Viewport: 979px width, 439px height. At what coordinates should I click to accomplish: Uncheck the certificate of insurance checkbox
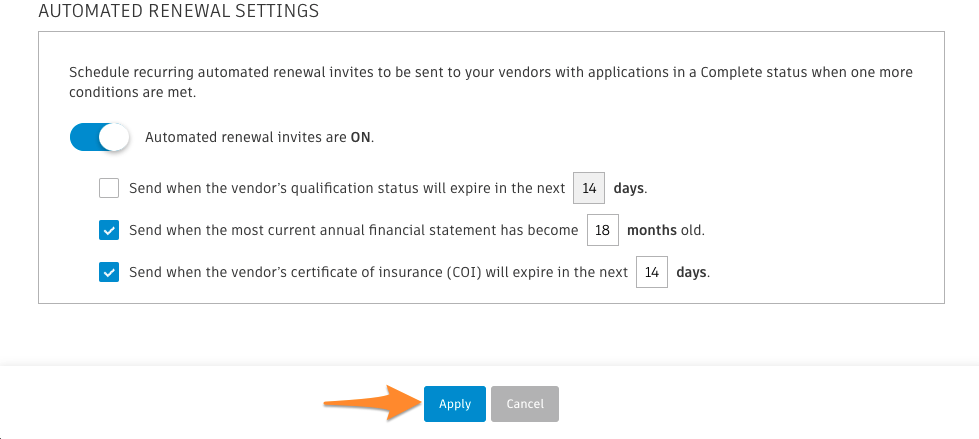coord(109,272)
